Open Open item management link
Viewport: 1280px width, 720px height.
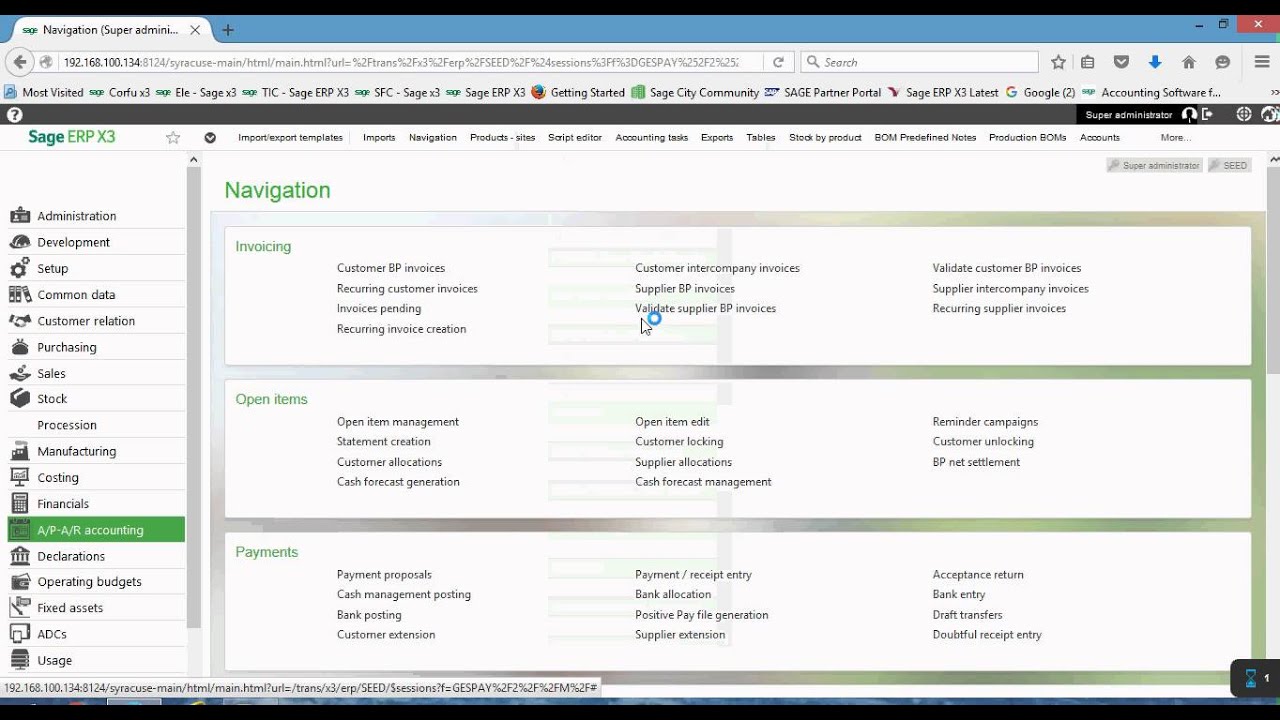tap(398, 422)
